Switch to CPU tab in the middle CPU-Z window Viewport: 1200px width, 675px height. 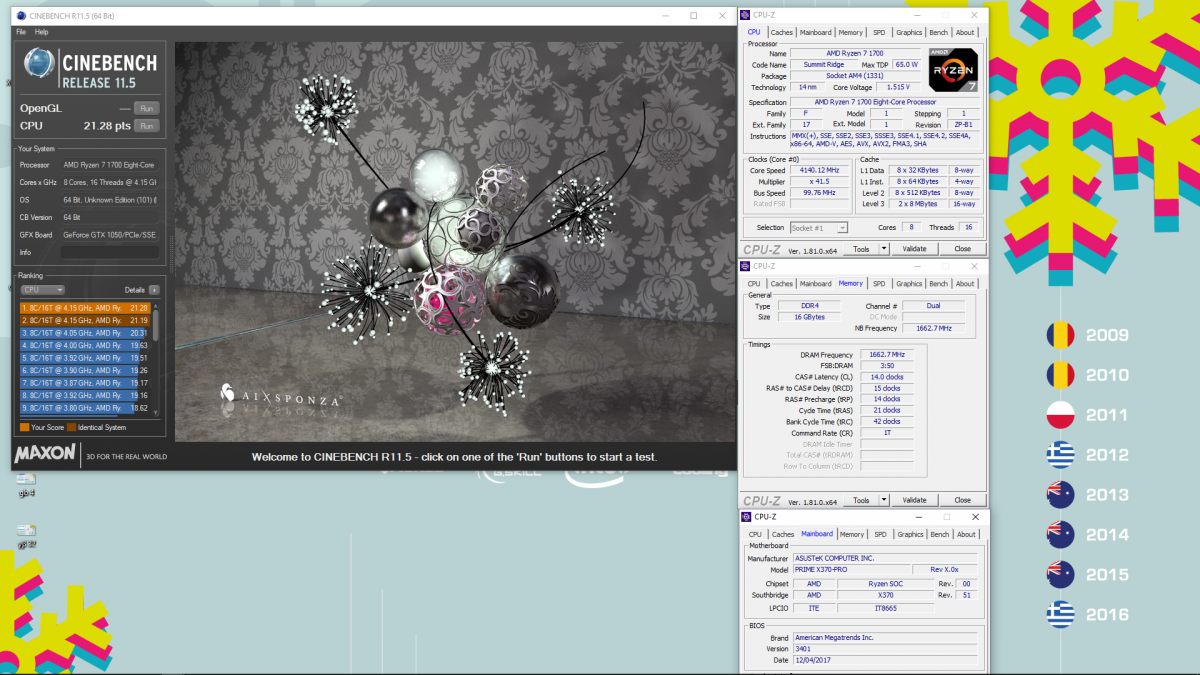point(755,284)
